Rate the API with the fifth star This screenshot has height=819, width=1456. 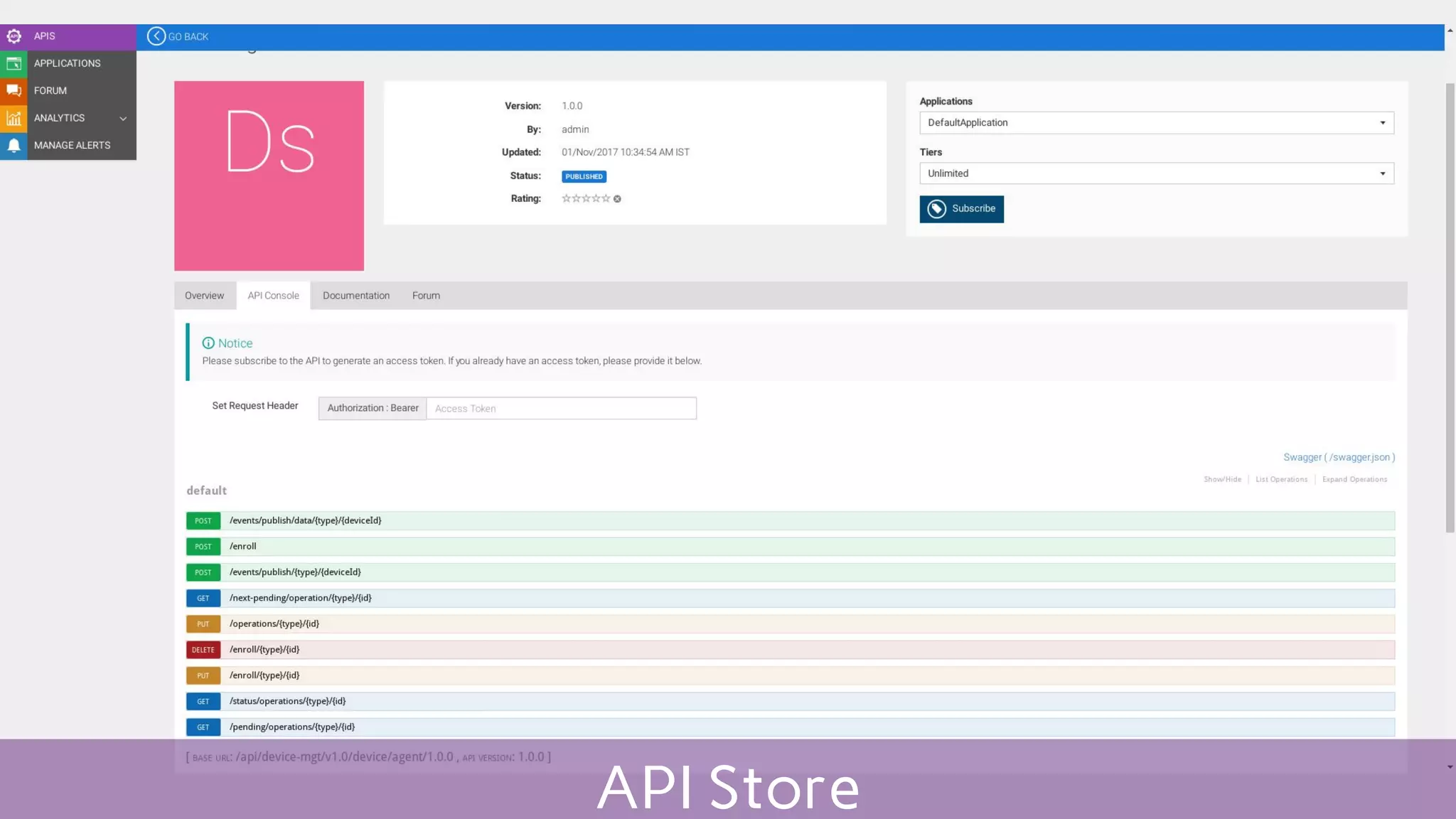tap(606, 198)
